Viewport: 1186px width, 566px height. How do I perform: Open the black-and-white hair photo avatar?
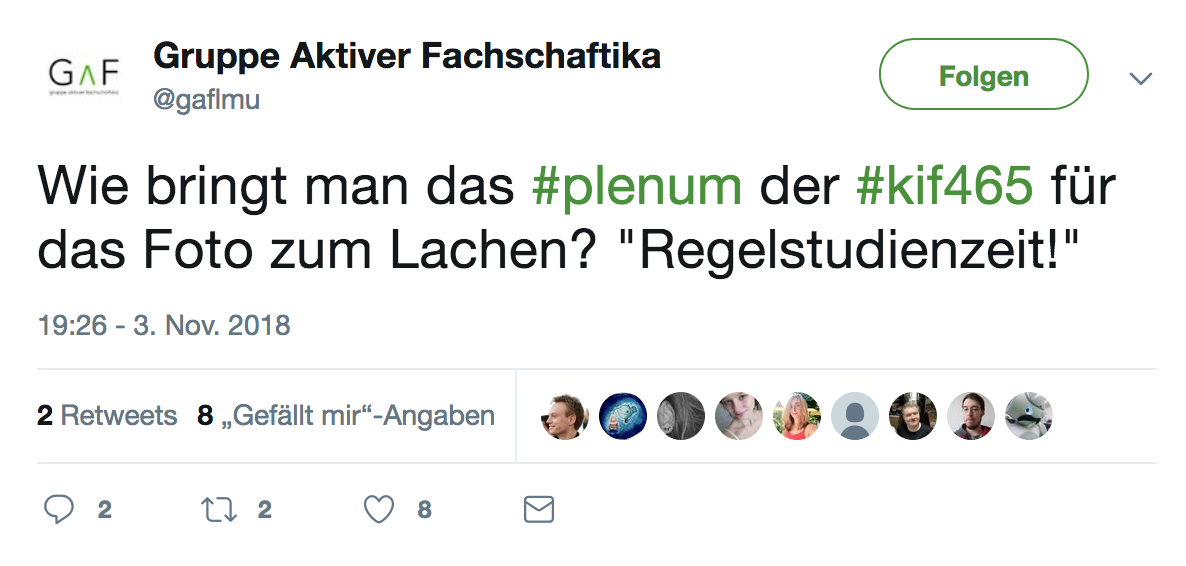point(681,416)
